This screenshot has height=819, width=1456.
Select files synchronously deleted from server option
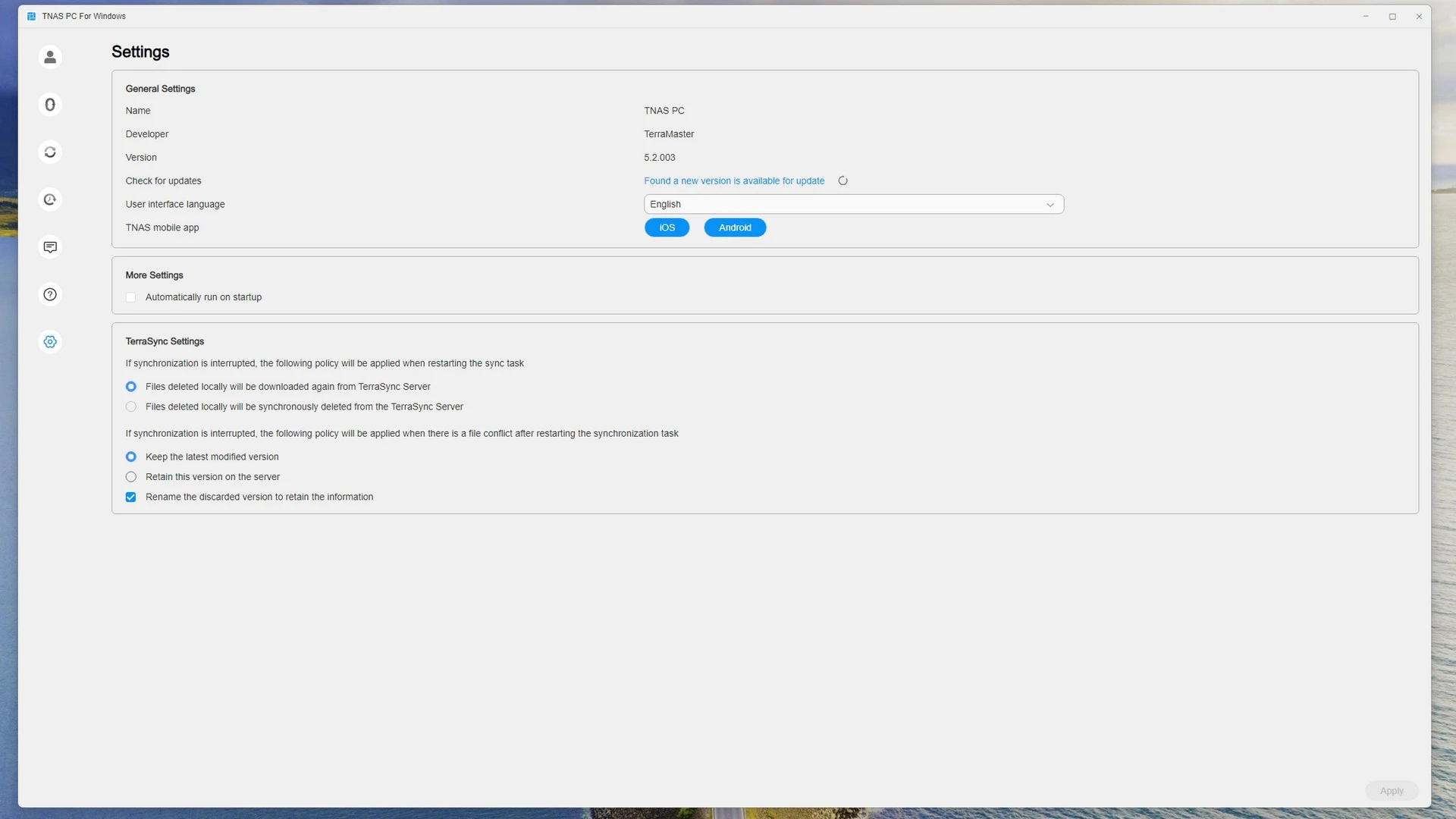click(131, 407)
